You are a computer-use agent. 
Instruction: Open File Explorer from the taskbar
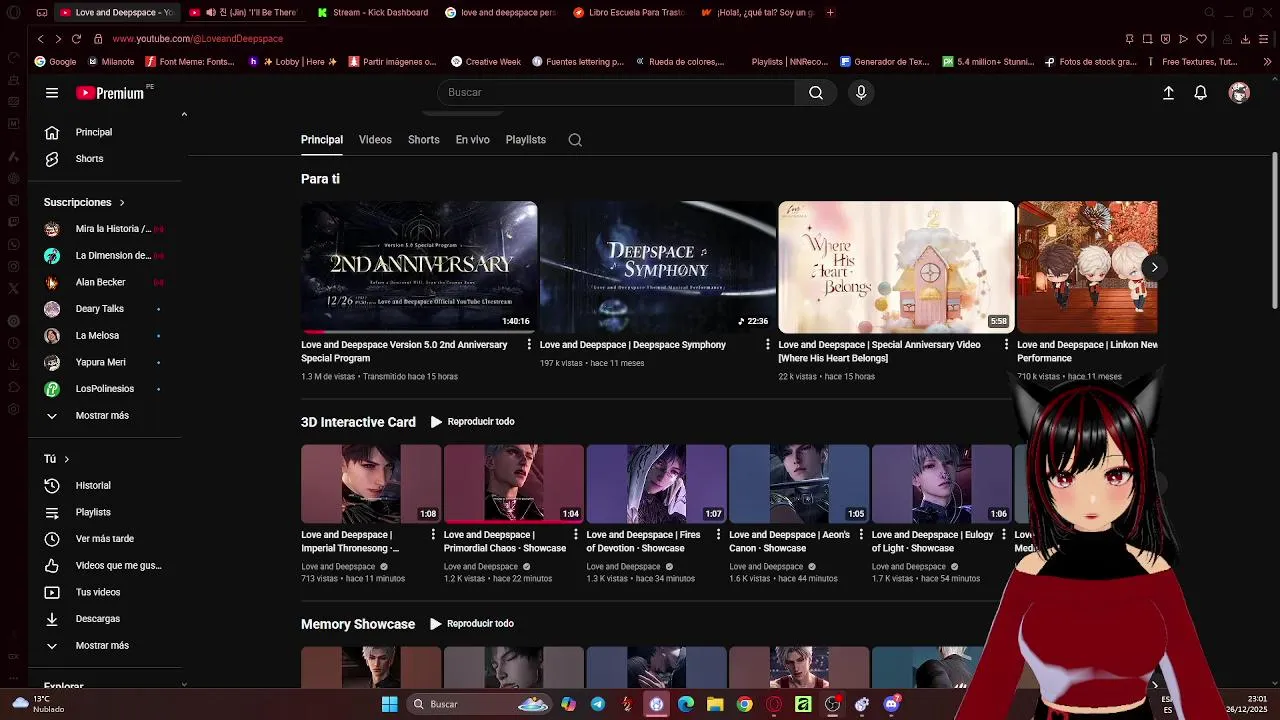715,704
